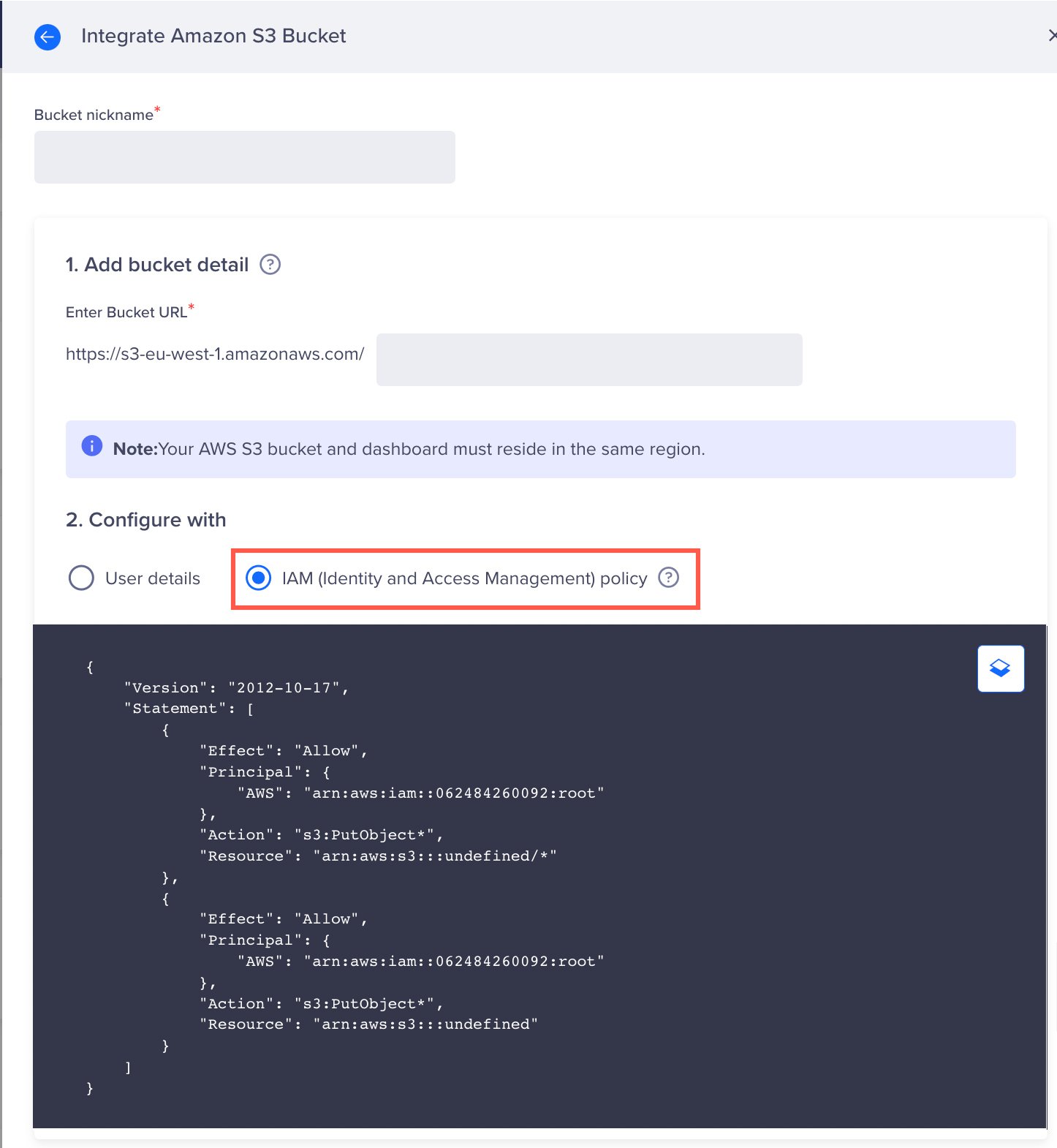Select the User details radio button
The height and width of the screenshot is (1148, 1057).
coord(81,578)
